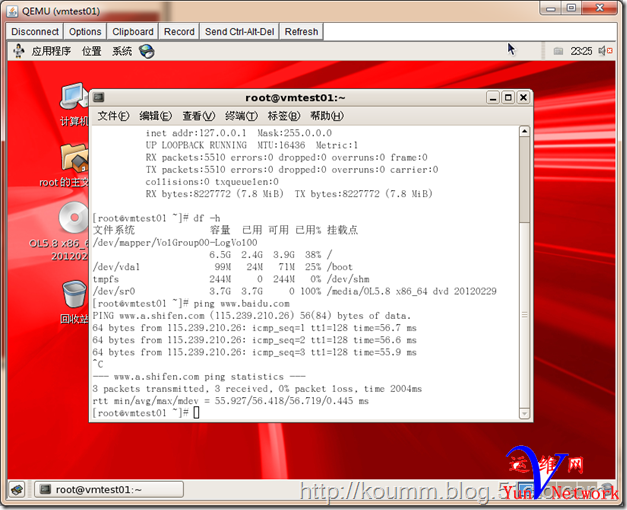Click the terminal window title-bar icon

click(x=99, y=97)
